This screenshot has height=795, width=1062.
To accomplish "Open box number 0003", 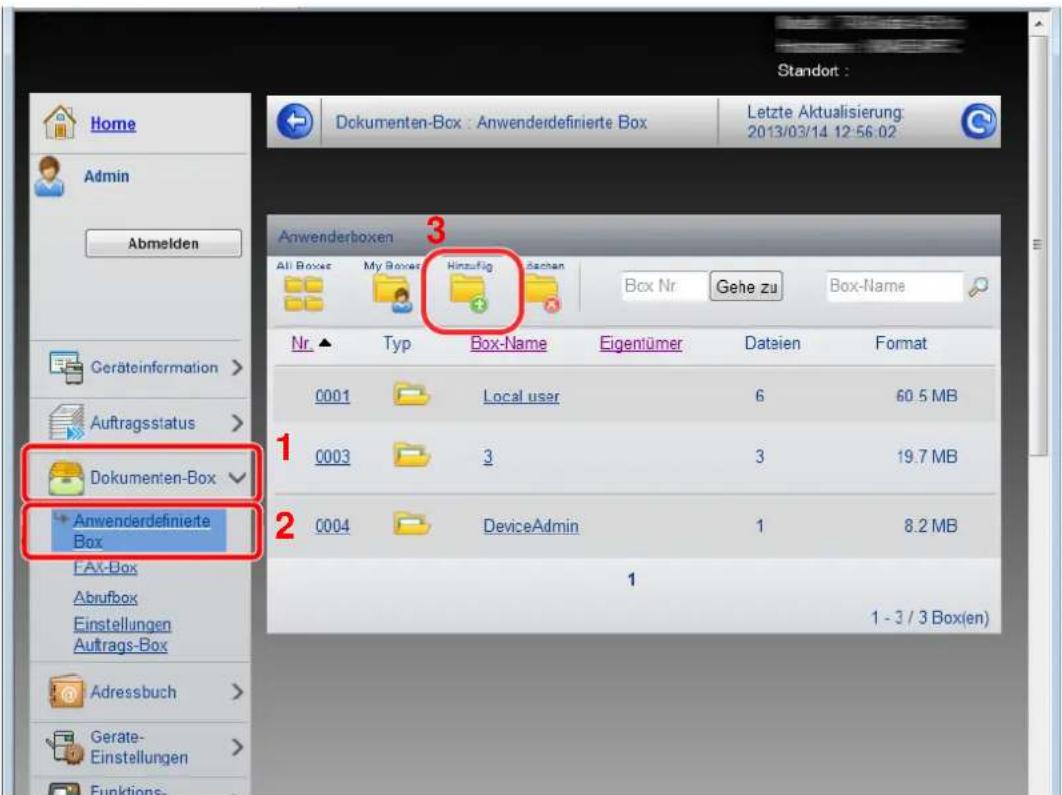I will [x=333, y=457].
